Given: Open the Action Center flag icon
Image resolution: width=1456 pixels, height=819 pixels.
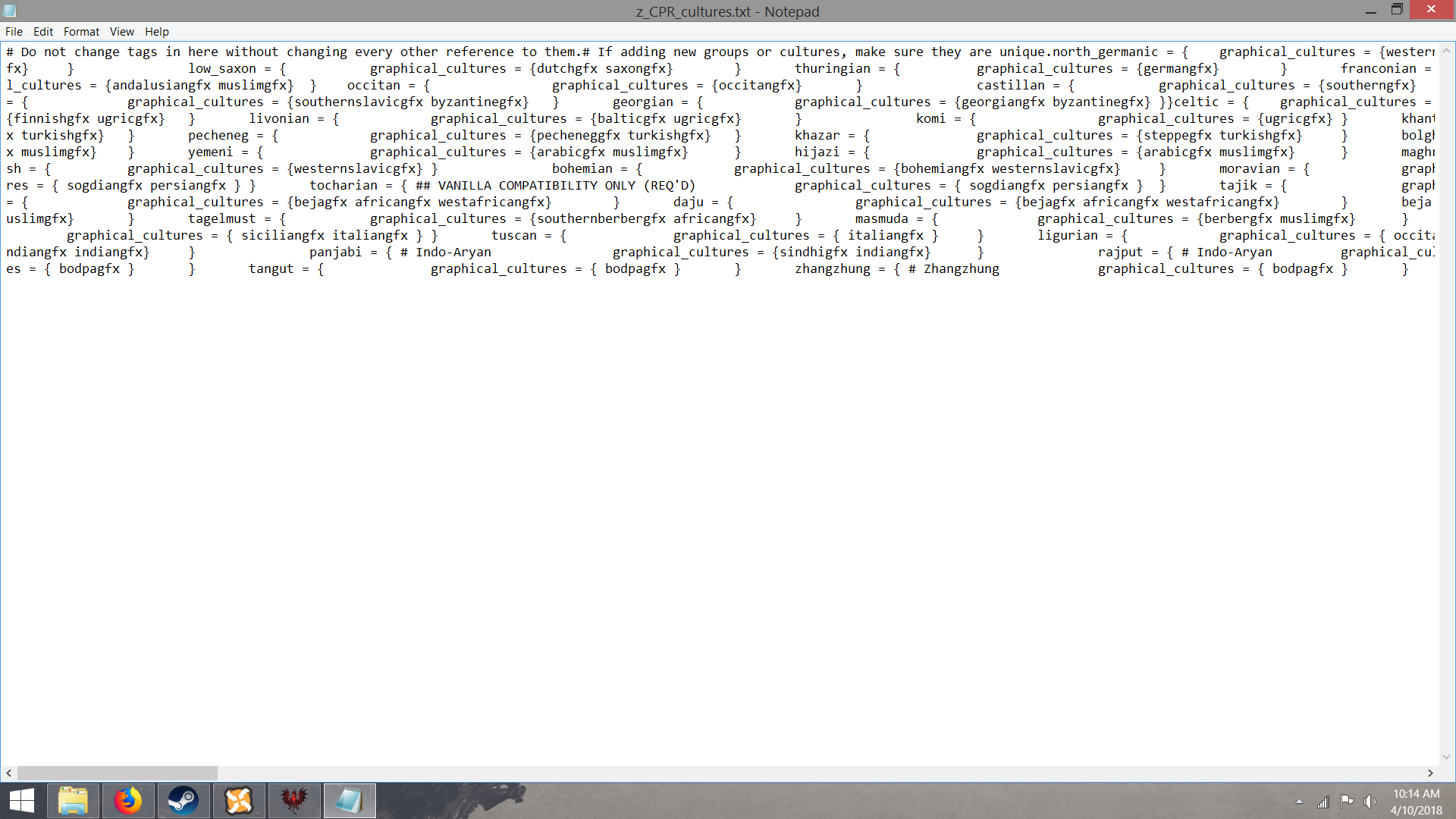Looking at the screenshot, I should click(1347, 801).
